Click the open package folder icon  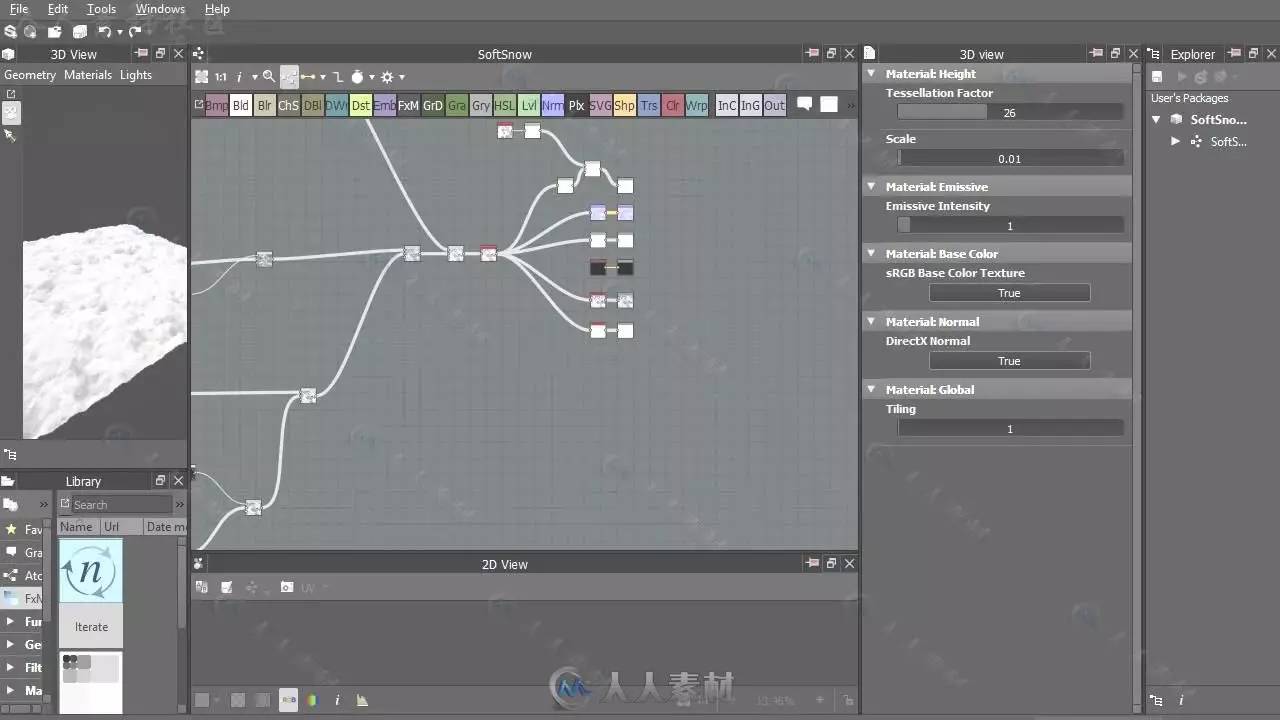pyautogui.click(x=55, y=32)
